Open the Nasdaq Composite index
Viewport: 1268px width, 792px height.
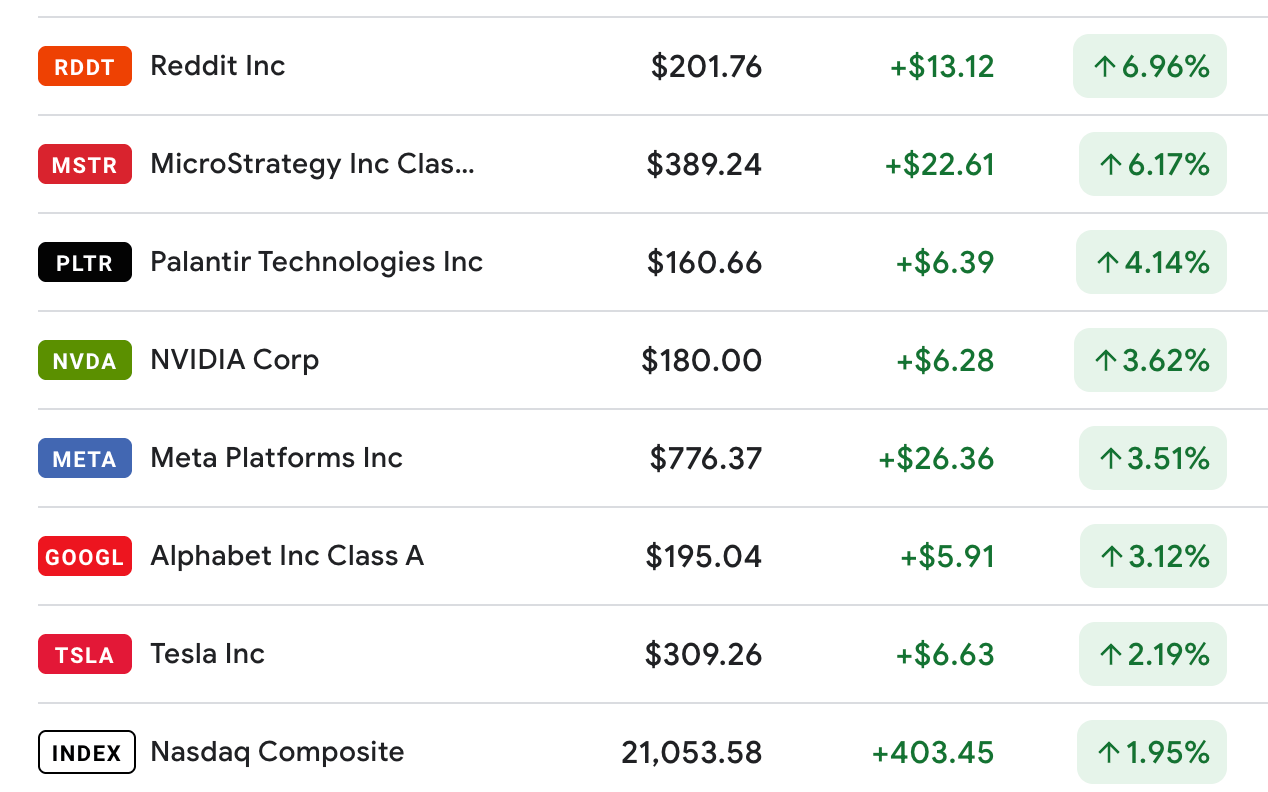pyautogui.click(x=277, y=752)
